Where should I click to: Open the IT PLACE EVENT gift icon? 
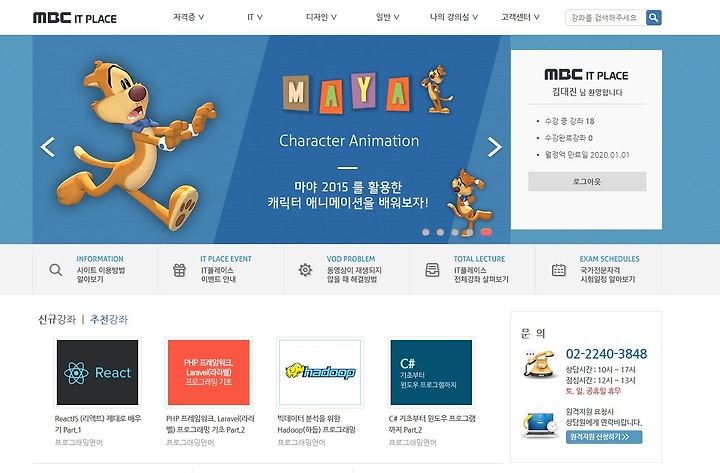[180, 270]
